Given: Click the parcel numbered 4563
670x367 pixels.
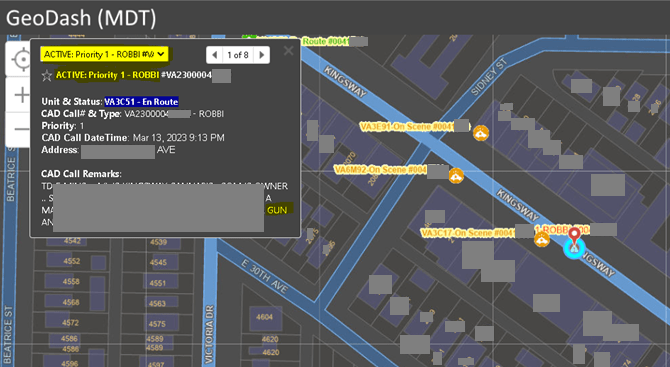Looking at the screenshot, I should pyautogui.click(x=157, y=303).
